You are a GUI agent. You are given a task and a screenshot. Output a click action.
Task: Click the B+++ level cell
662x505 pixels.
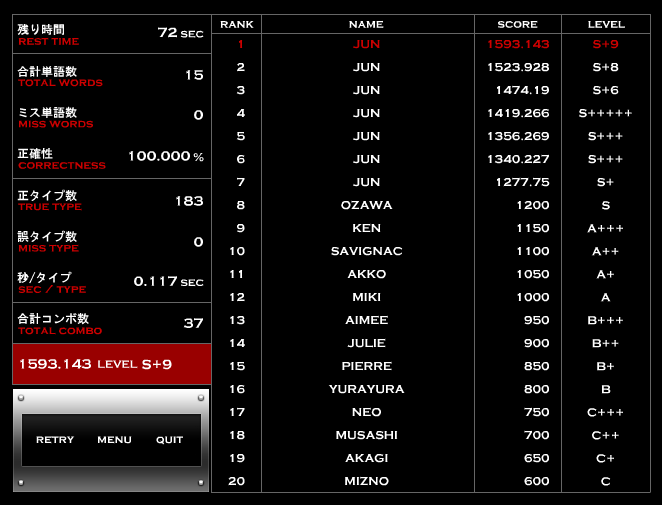pyautogui.click(x=605, y=320)
